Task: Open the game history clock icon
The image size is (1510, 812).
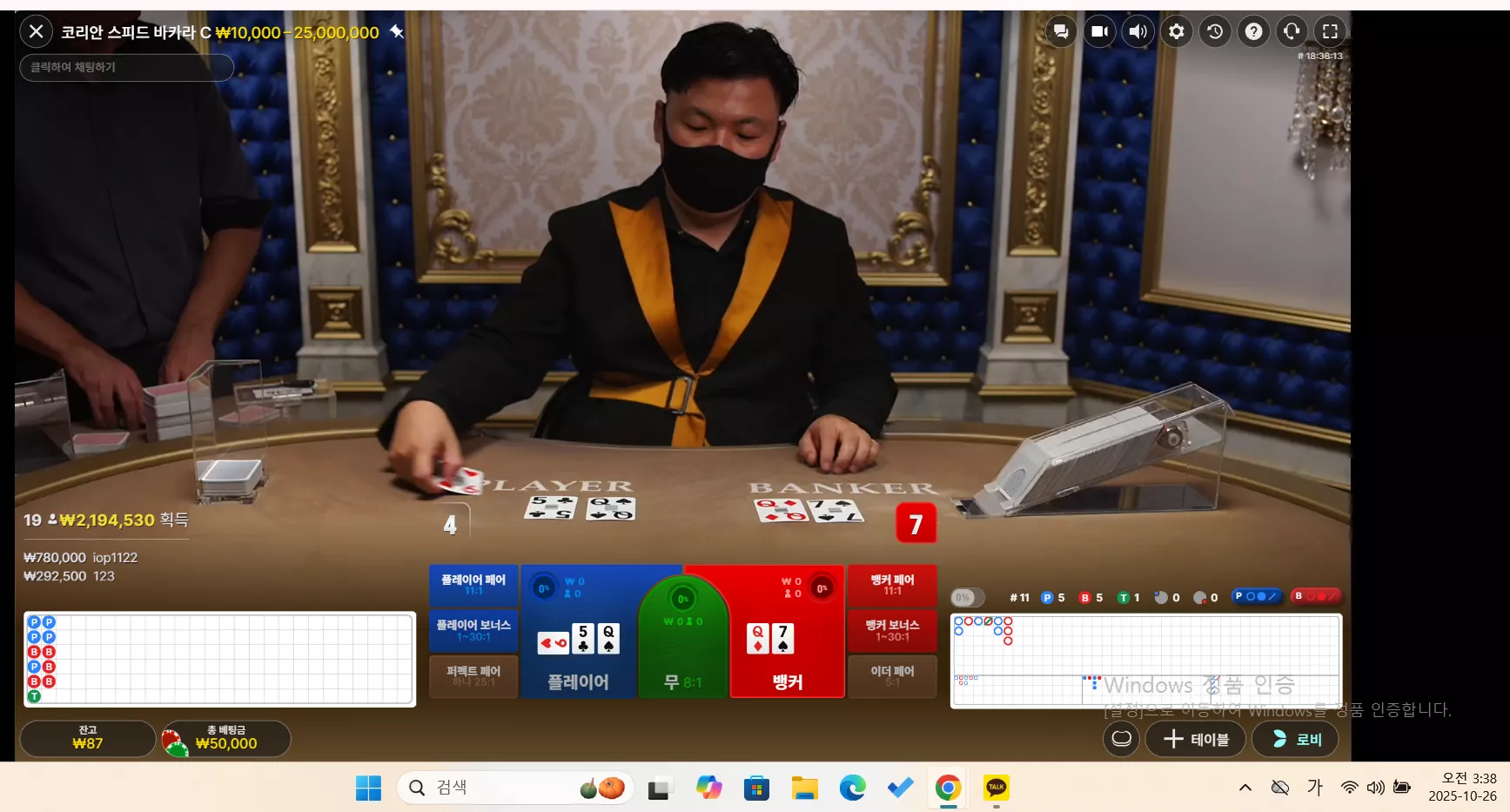Action: point(1215,31)
